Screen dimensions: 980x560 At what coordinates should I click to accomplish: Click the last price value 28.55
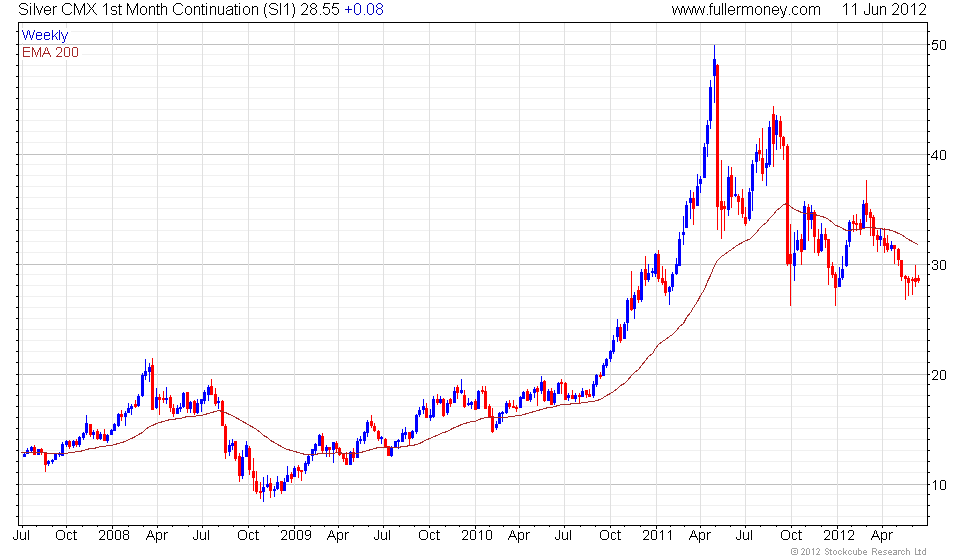coord(319,9)
